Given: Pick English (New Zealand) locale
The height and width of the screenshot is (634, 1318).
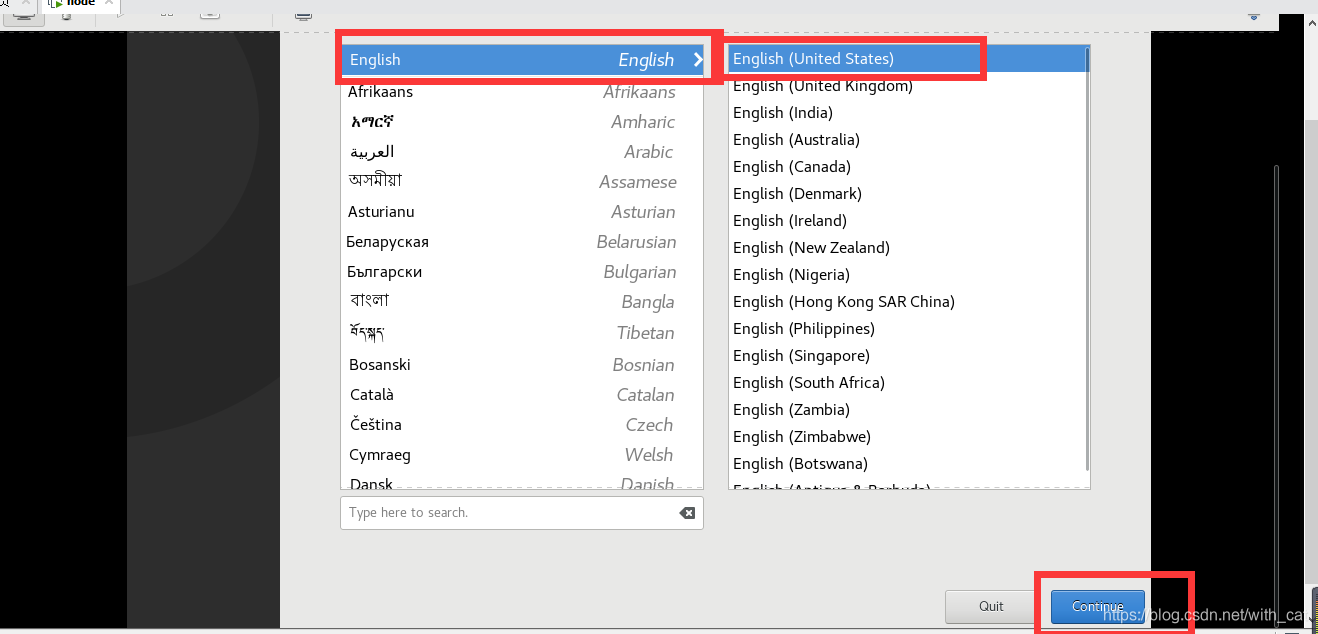Looking at the screenshot, I should [x=907, y=248].
